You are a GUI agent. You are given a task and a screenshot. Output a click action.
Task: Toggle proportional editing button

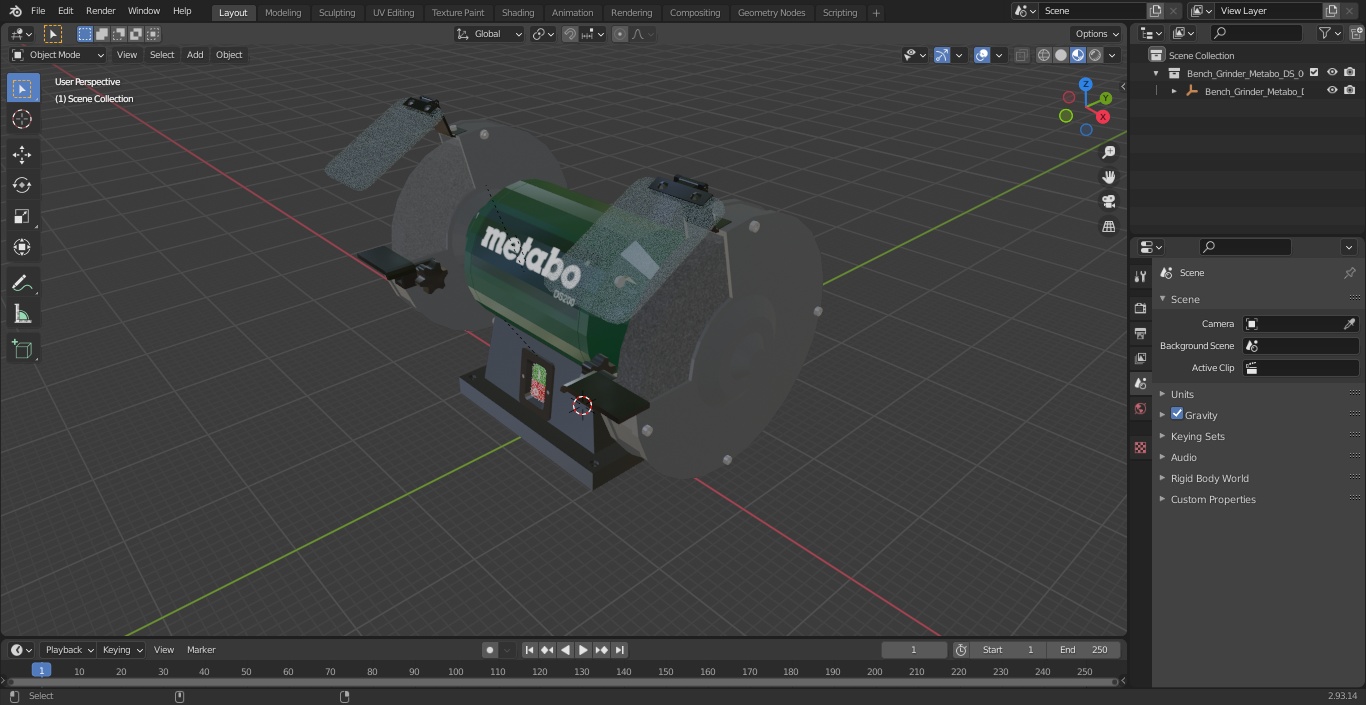click(x=620, y=34)
